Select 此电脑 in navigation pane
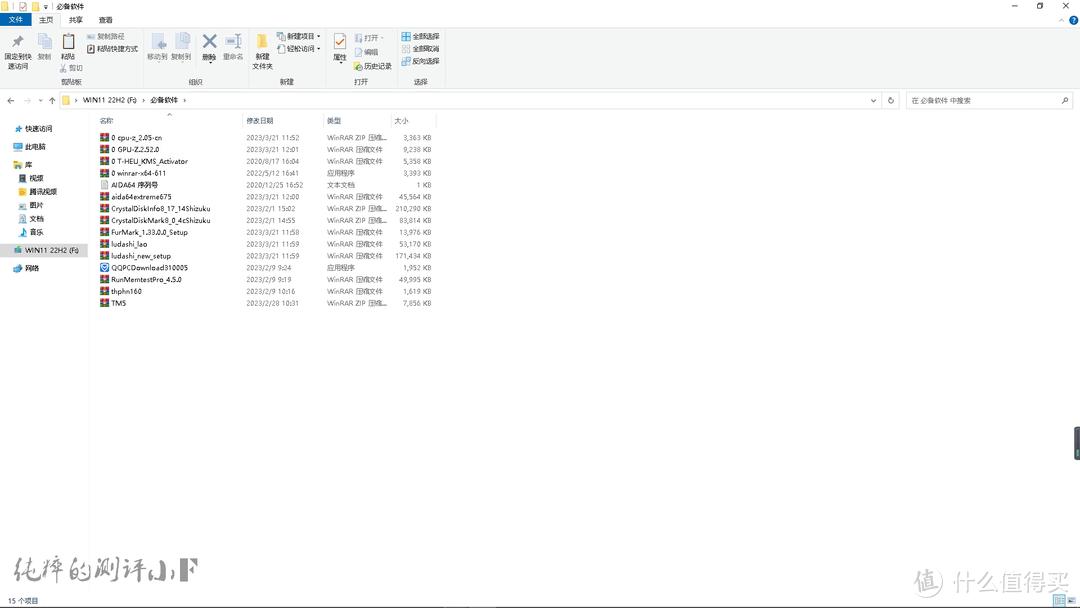Screen dimensions: 1080x608 (x=35, y=146)
